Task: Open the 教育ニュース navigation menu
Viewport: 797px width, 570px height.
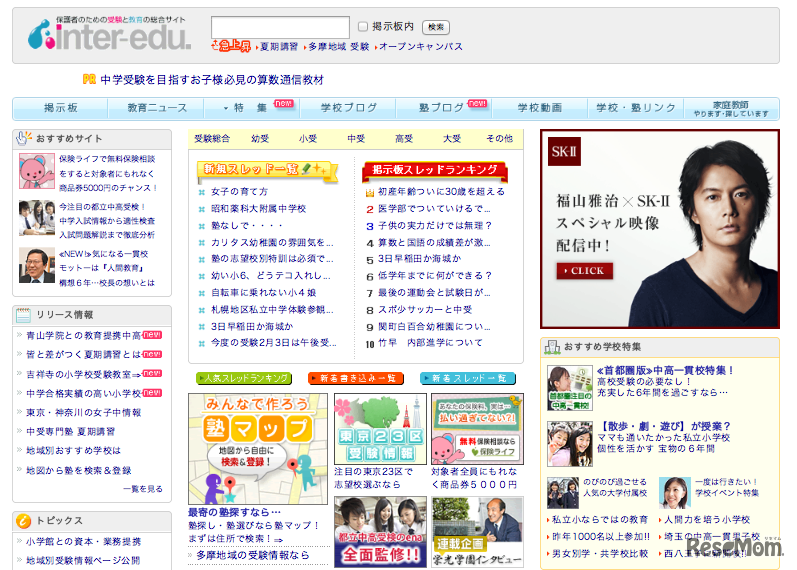Action: click(x=157, y=108)
